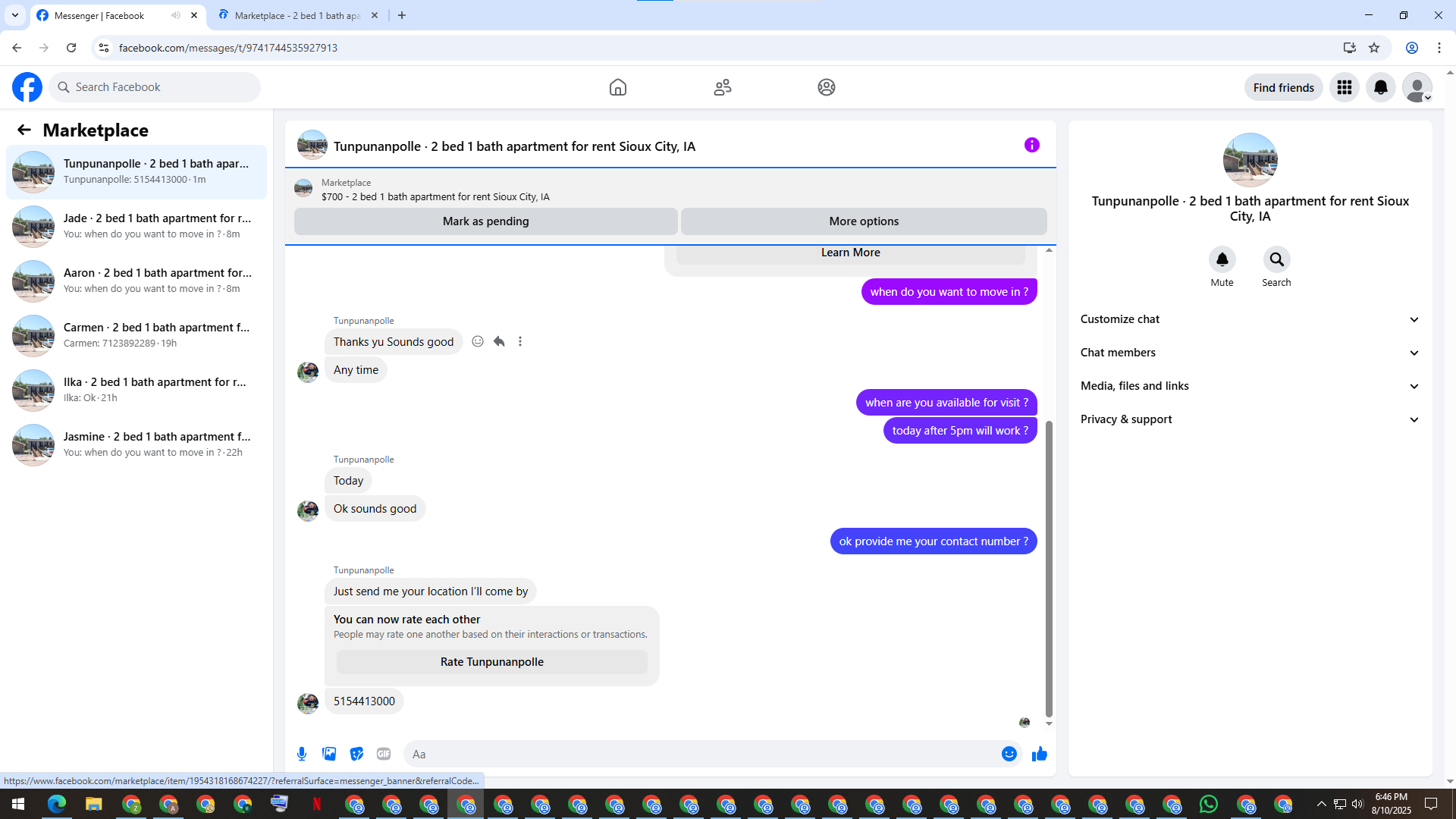Viewport: 1456px width, 819px height.
Task: Attach a photo using the image icon
Action: pos(329,754)
